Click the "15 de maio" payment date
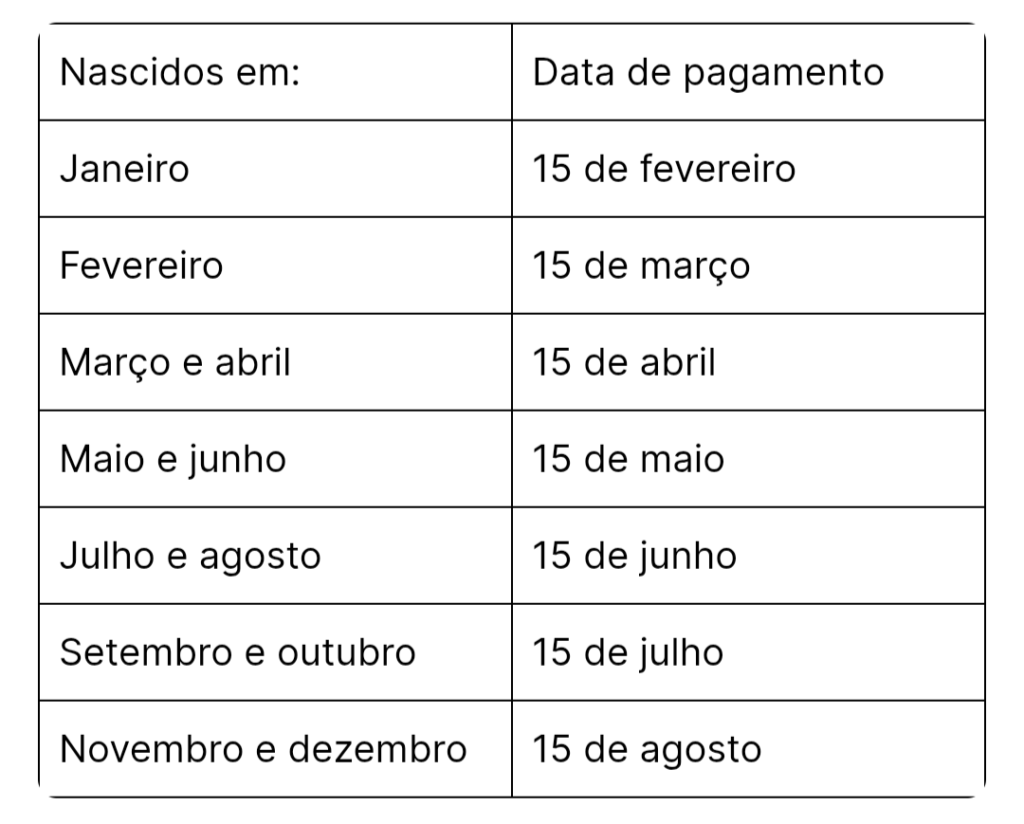Image resolution: width=1024 pixels, height=824 pixels. pyautogui.click(x=629, y=459)
